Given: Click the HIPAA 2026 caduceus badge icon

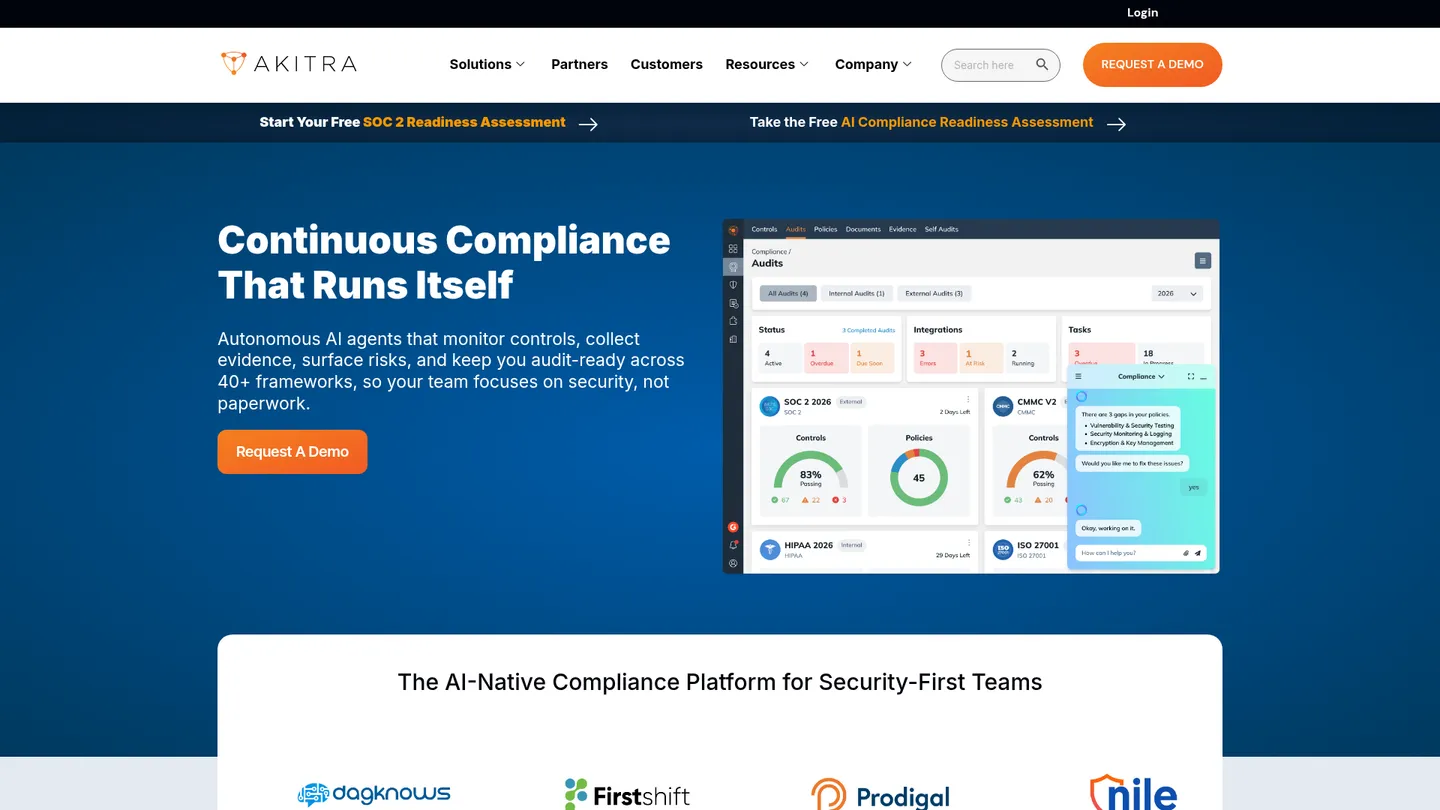Looking at the screenshot, I should 770,549.
